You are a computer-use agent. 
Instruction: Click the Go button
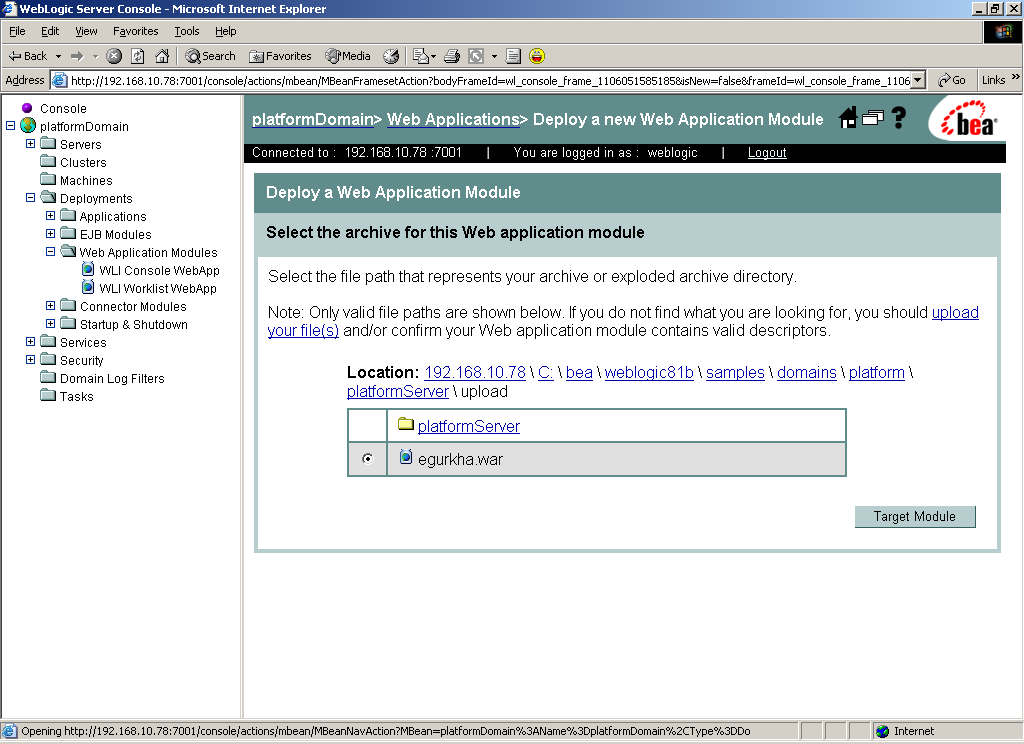pos(952,80)
